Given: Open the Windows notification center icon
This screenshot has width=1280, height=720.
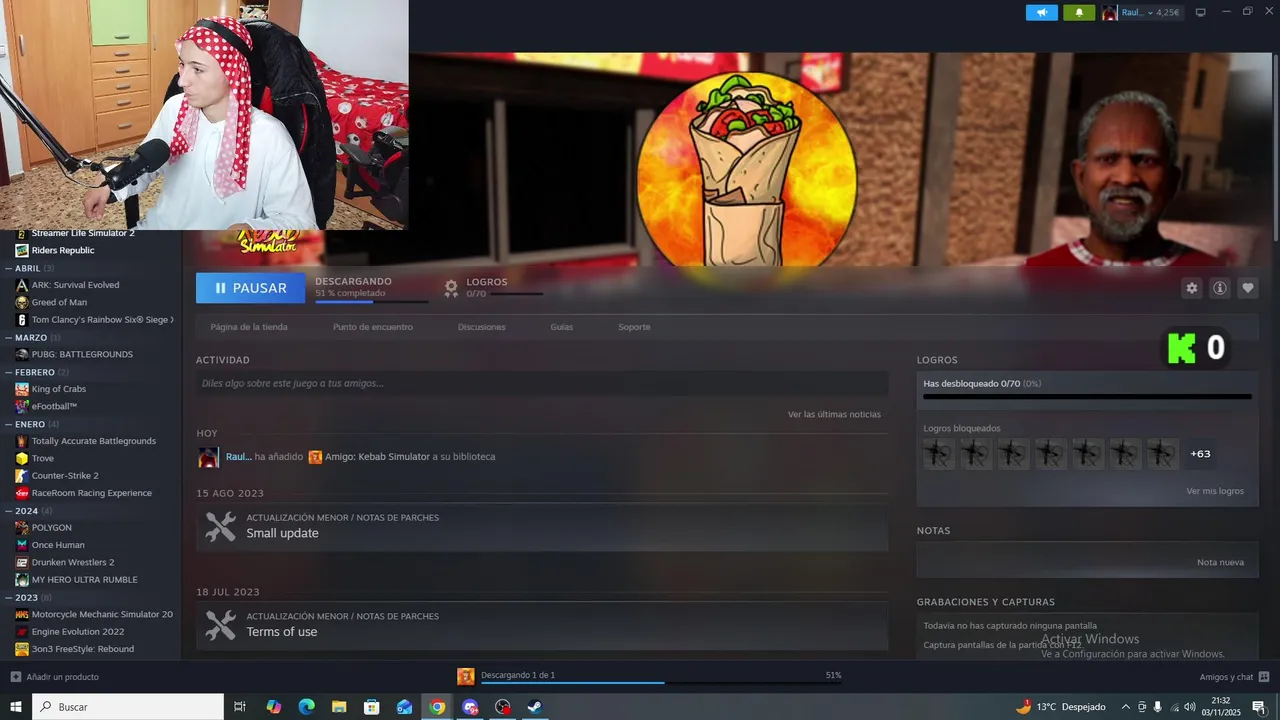Looking at the screenshot, I should click(x=1259, y=707).
